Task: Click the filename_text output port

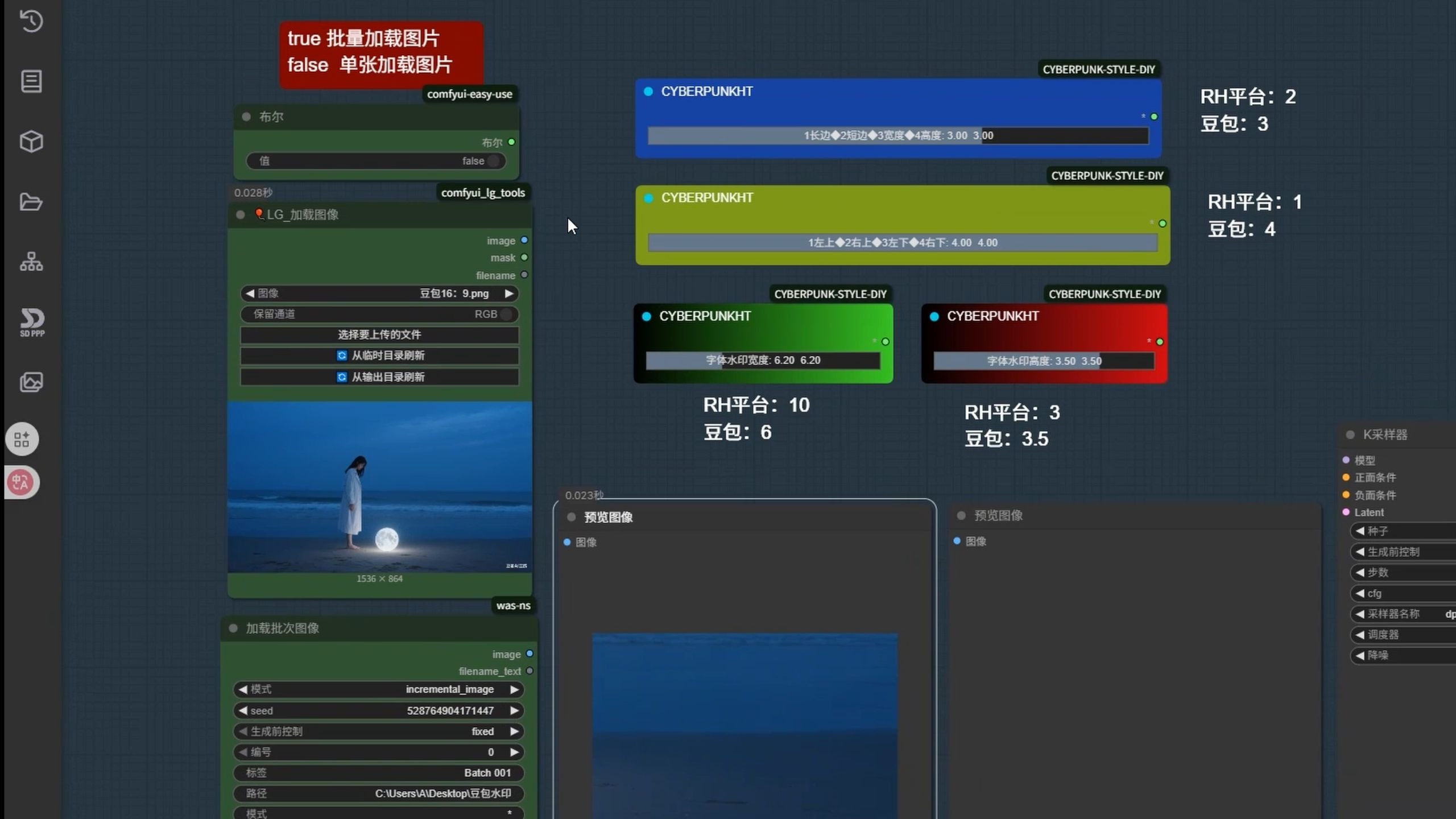Action: point(530,671)
